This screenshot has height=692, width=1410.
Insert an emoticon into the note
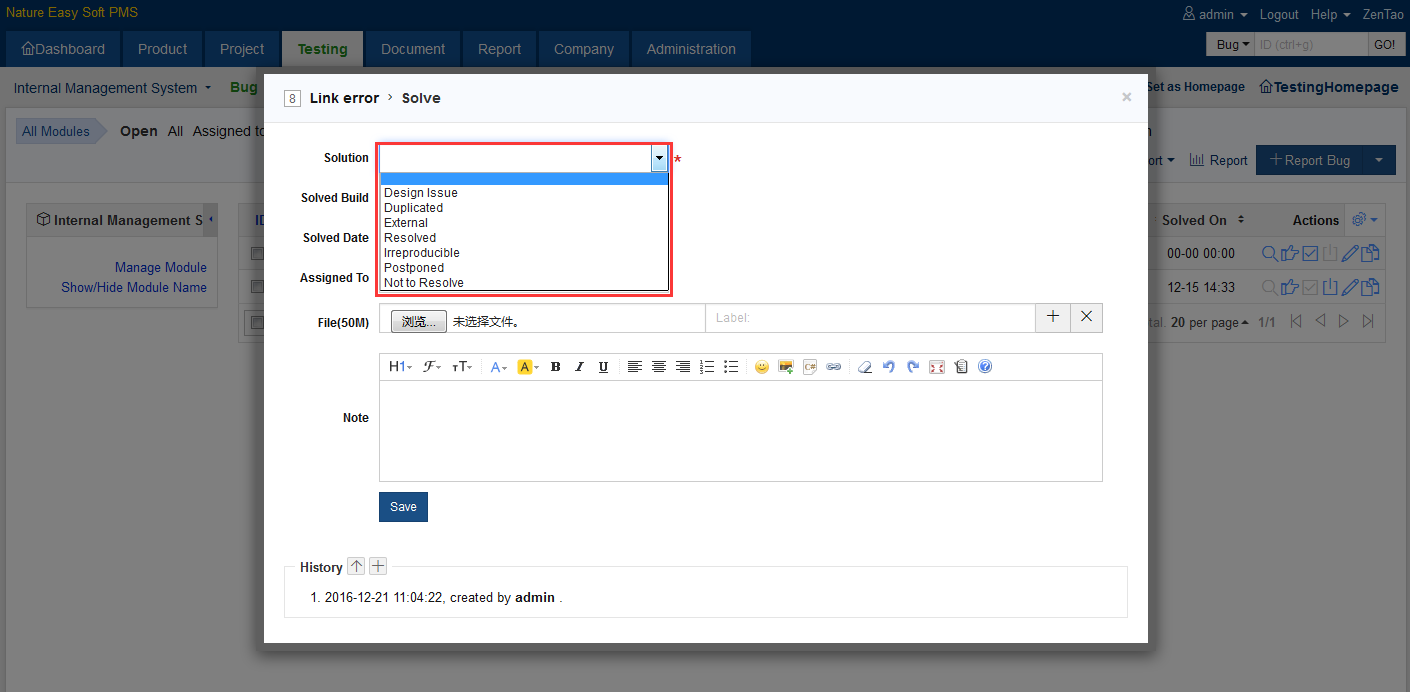tap(762, 367)
